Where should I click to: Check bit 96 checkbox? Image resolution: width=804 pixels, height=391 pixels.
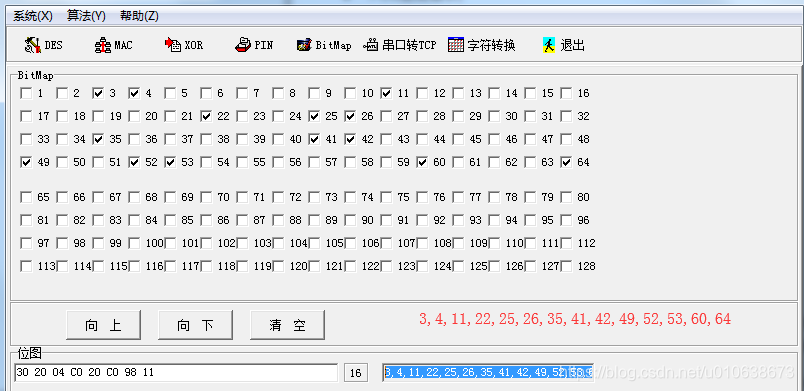566,220
